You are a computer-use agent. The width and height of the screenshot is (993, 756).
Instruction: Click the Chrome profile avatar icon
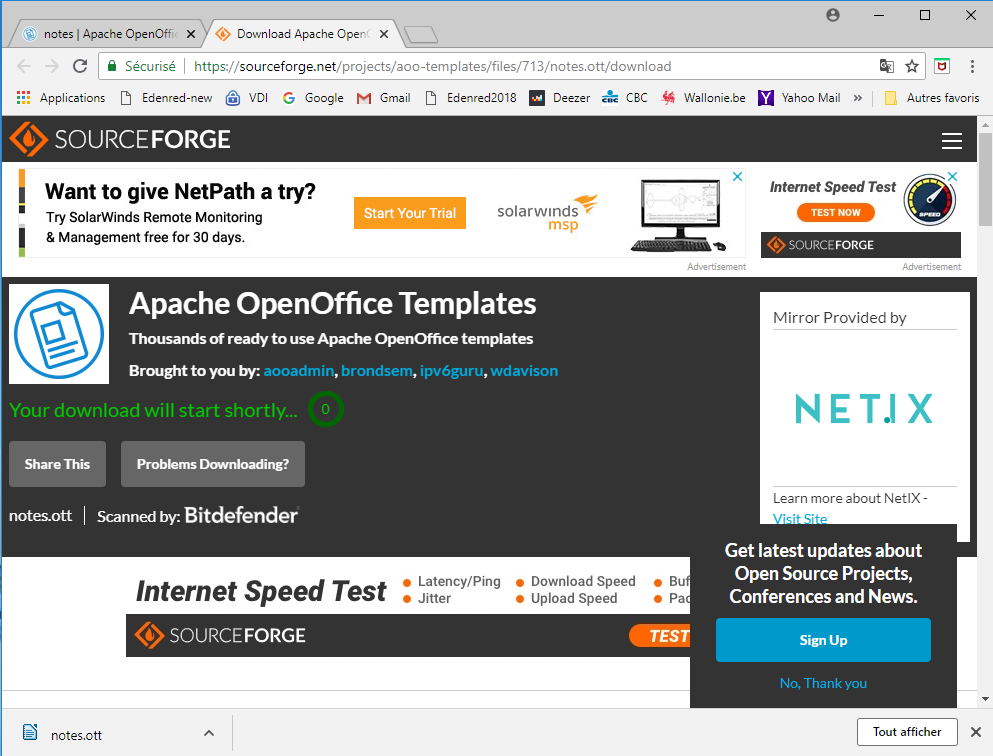[x=833, y=15]
